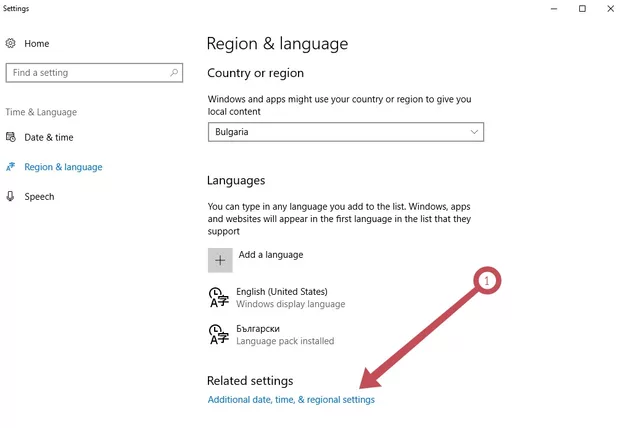Click the Български language icon
Viewport: 620px width, 428px height.
click(217, 334)
